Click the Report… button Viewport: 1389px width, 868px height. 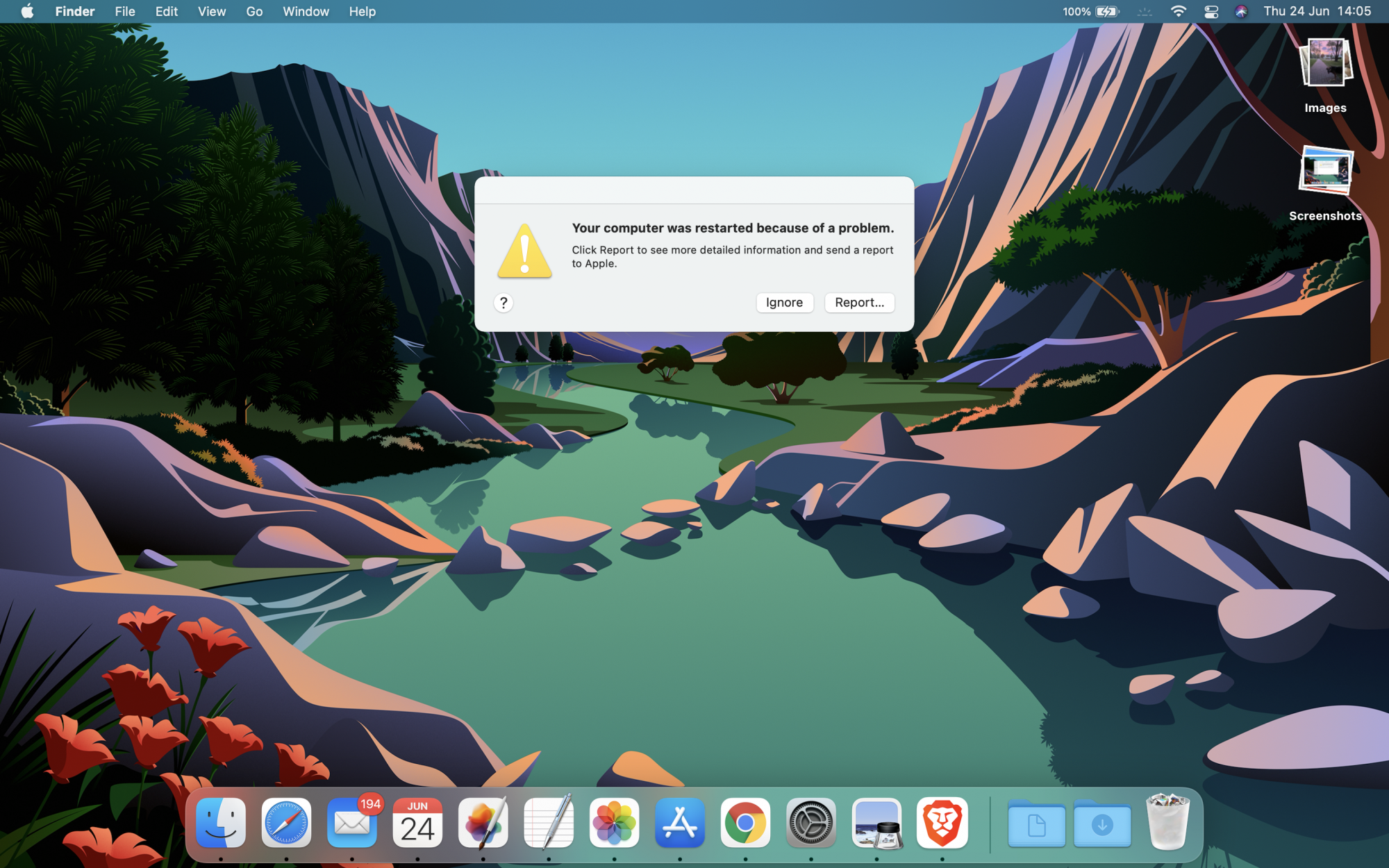859,303
